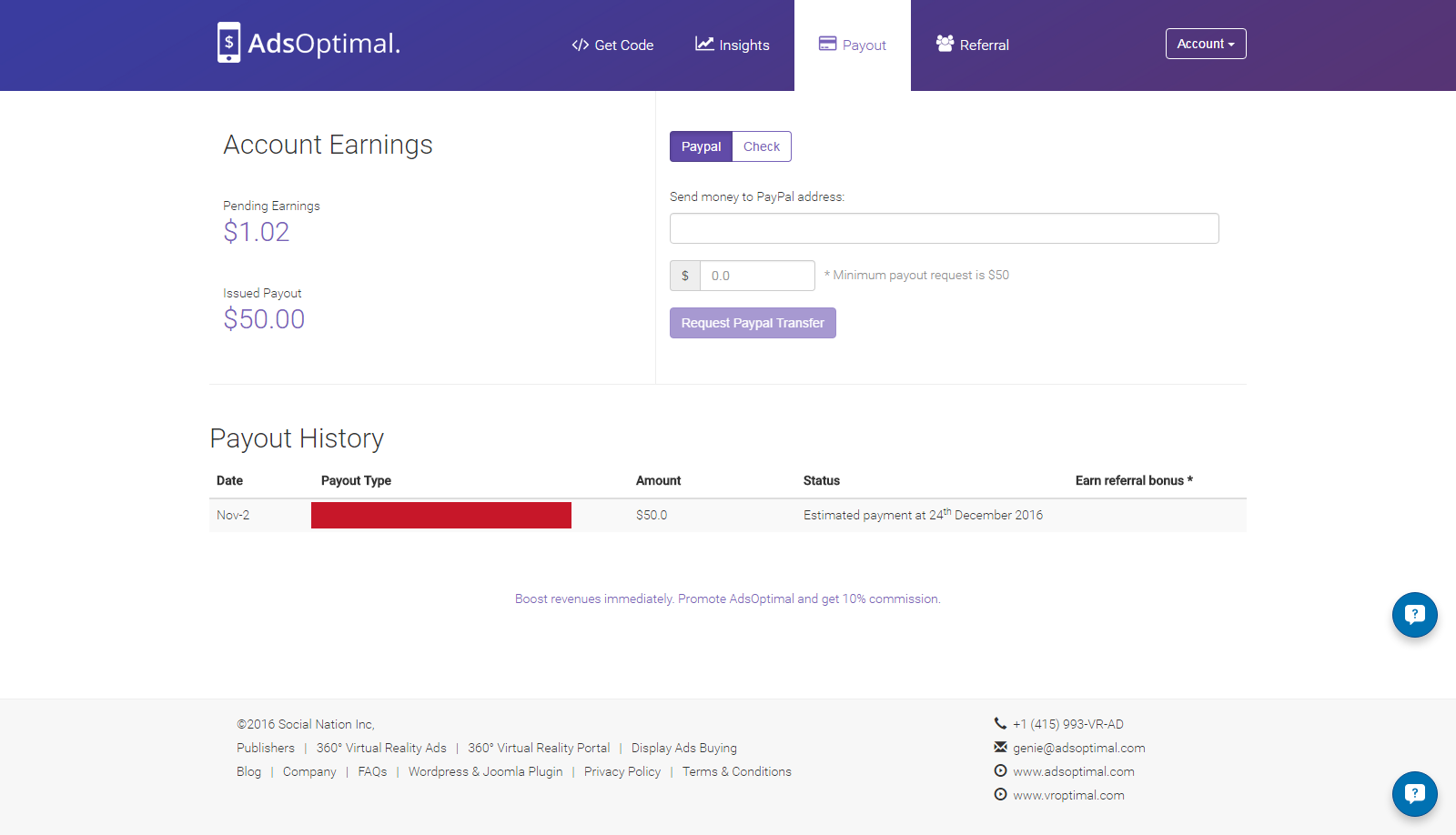Click the Minimum payout request is $50 note

point(916,275)
